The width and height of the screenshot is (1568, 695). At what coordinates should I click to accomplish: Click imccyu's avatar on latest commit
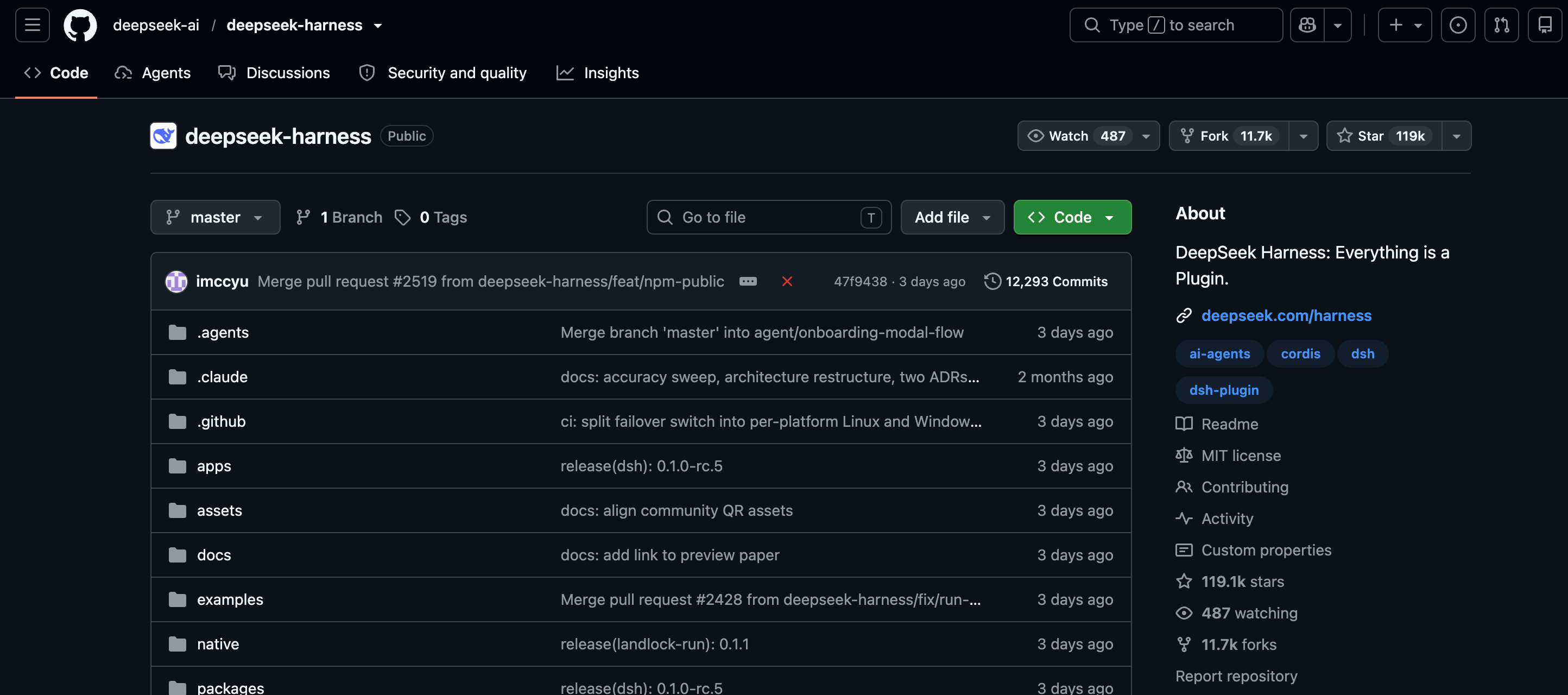(x=176, y=281)
